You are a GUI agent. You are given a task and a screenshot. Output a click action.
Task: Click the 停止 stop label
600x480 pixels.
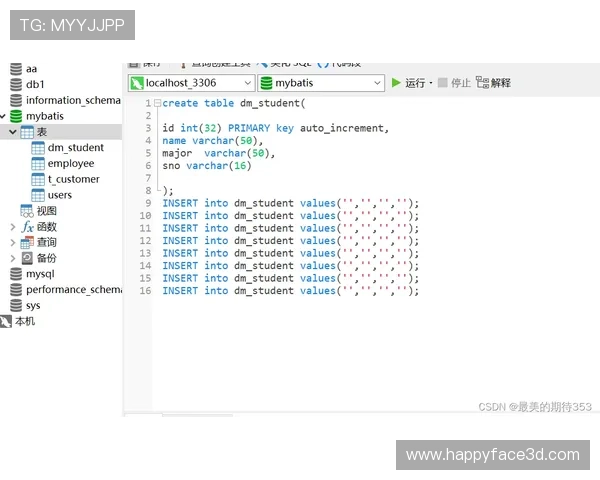(461, 83)
